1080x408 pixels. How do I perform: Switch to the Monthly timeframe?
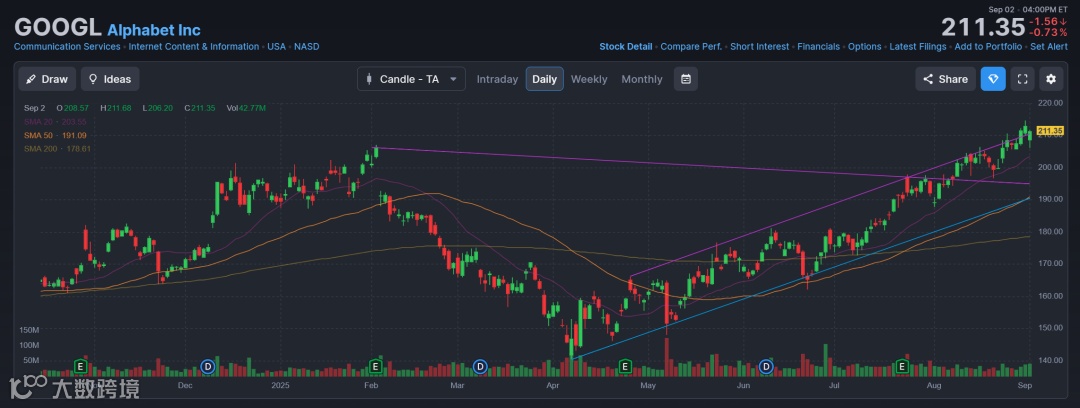642,79
